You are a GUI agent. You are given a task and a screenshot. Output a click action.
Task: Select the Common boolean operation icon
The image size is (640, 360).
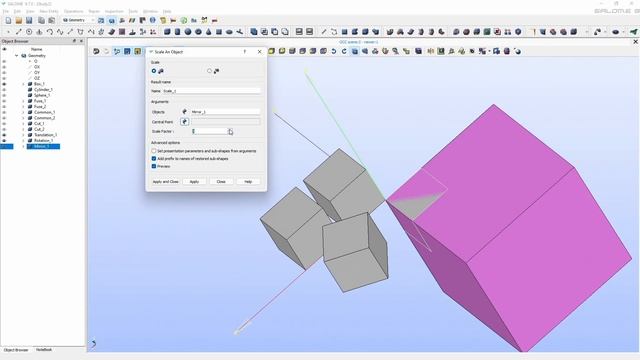[x=264, y=31]
